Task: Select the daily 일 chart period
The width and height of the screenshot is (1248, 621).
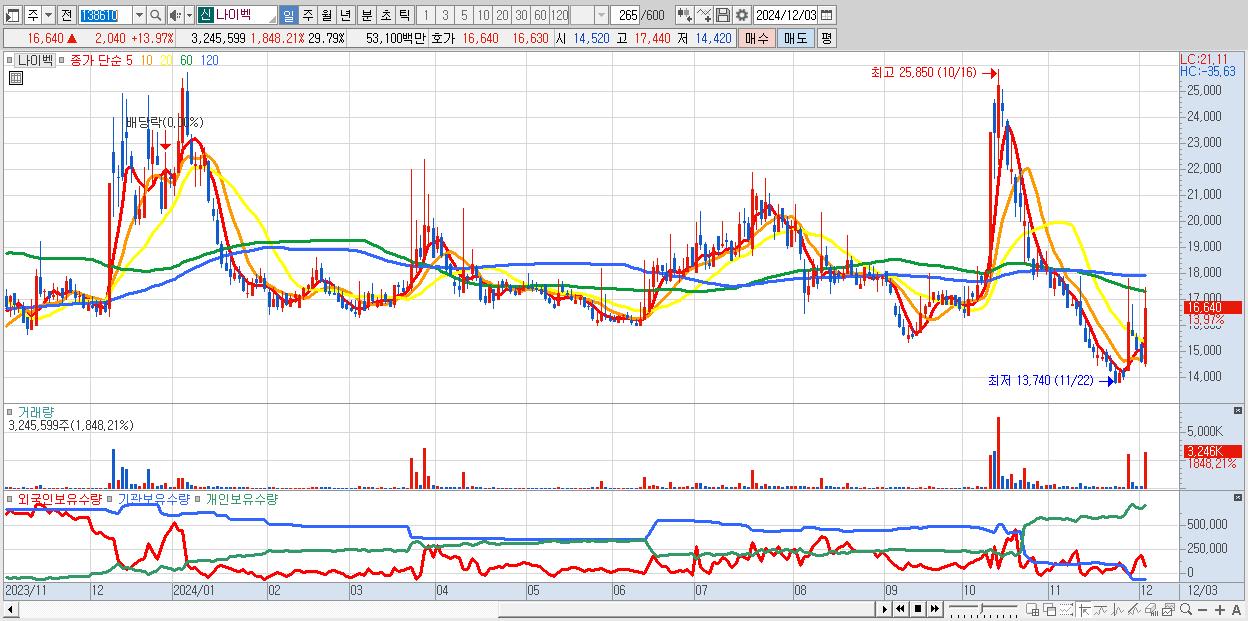Action: pos(288,15)
